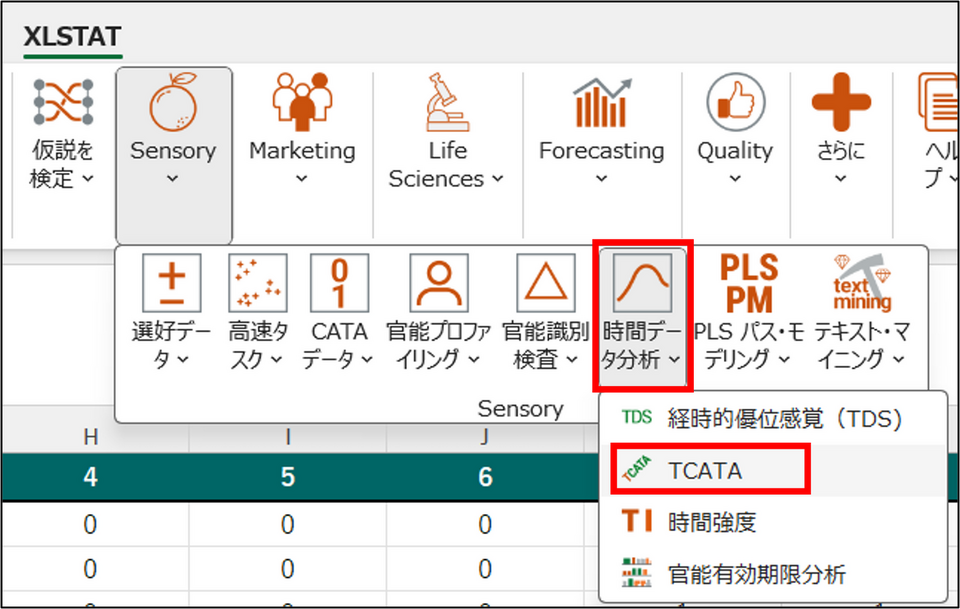The width and height of the screenshot is (960, 609).
Task: Expand the Marketing dropdown chevron
Action: pyautogui.click(x=301, y=179)
